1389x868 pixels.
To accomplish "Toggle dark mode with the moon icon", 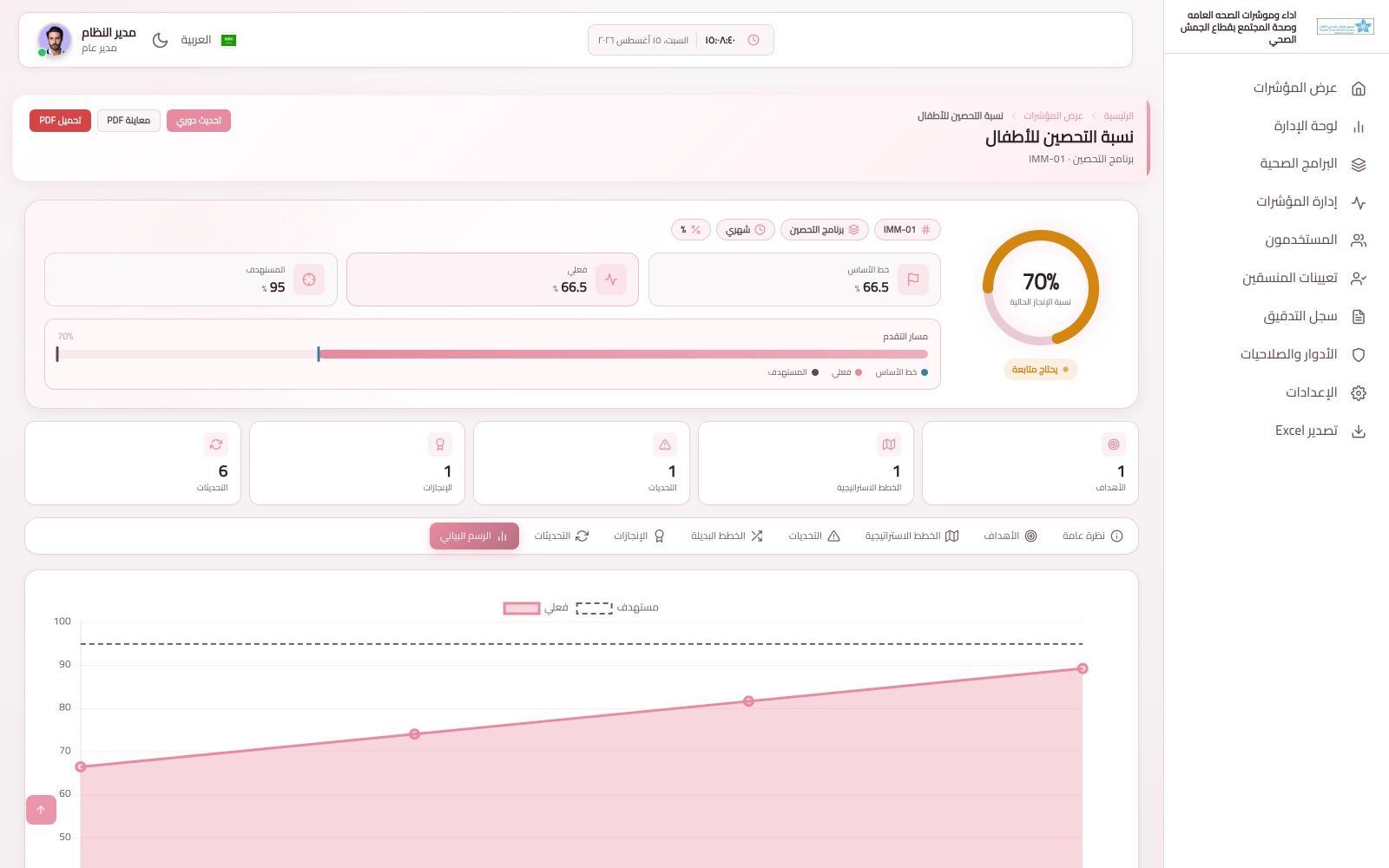I will [160, 40].
